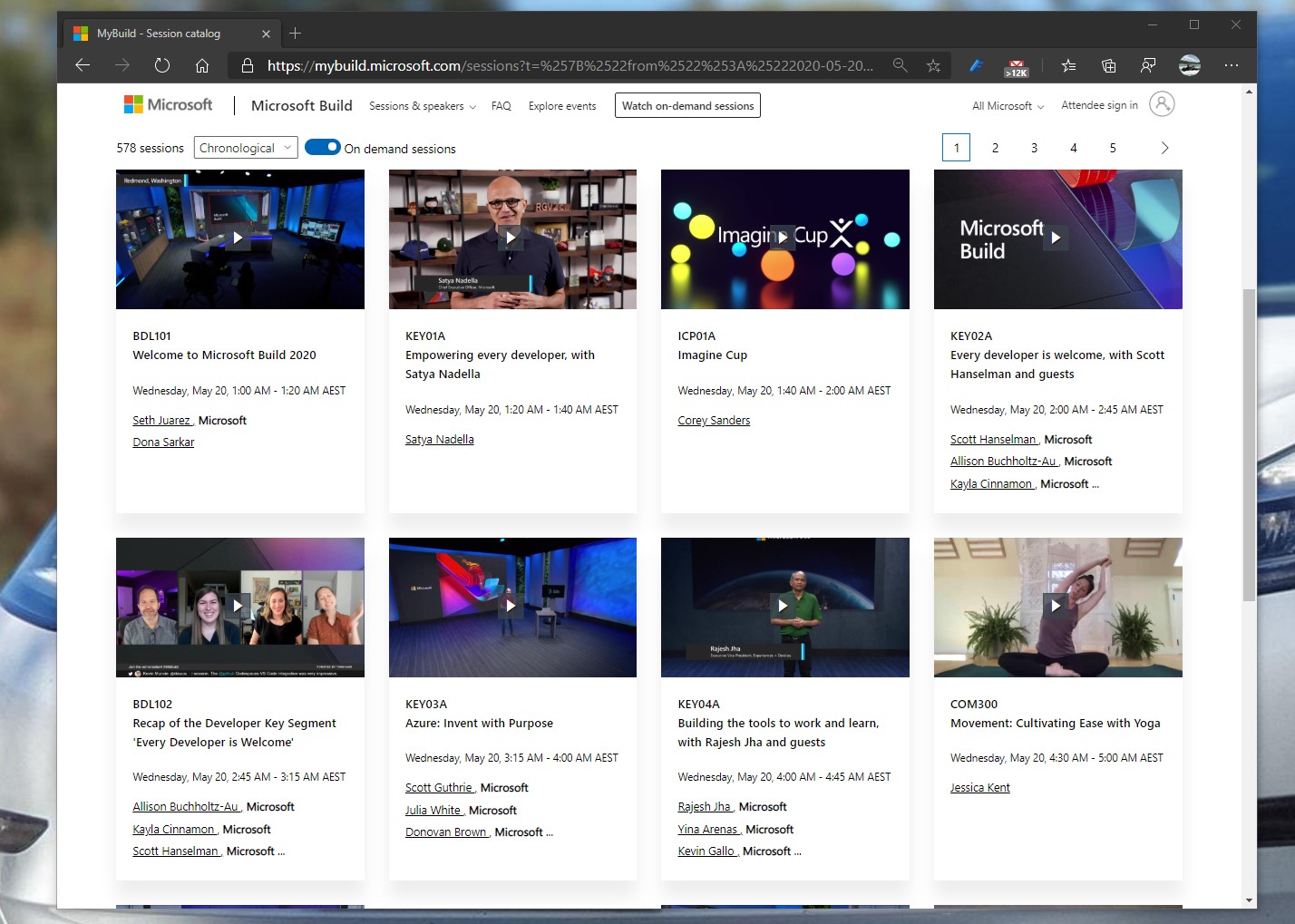This screenshot has width=1295, height=924.
Task: Open the Settings and more menu
Action: [1232, 65]
